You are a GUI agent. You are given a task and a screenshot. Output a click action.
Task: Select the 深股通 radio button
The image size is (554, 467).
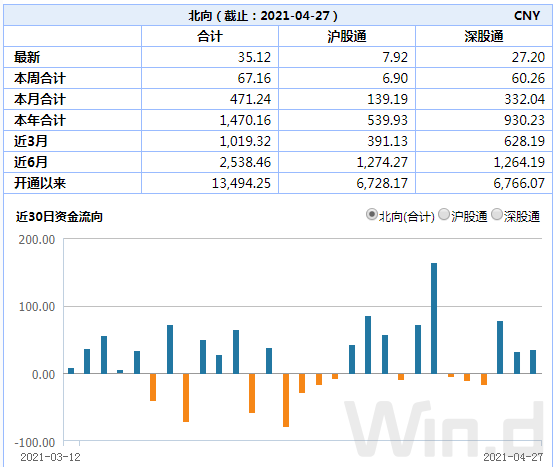click(497, 214)
